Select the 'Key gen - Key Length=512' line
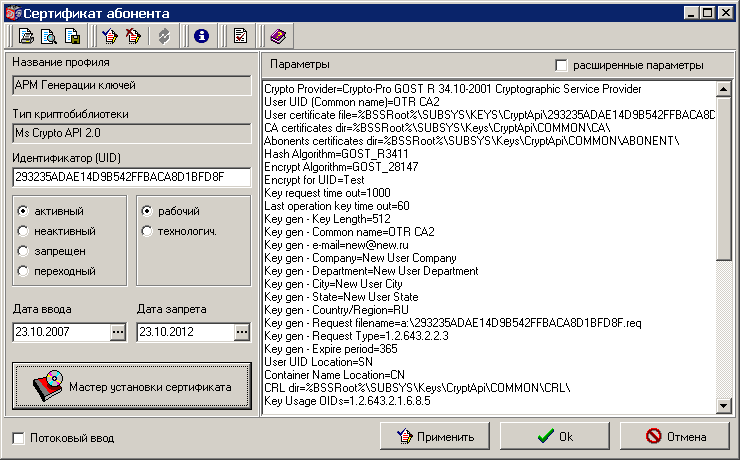 [x=327, y=219]
